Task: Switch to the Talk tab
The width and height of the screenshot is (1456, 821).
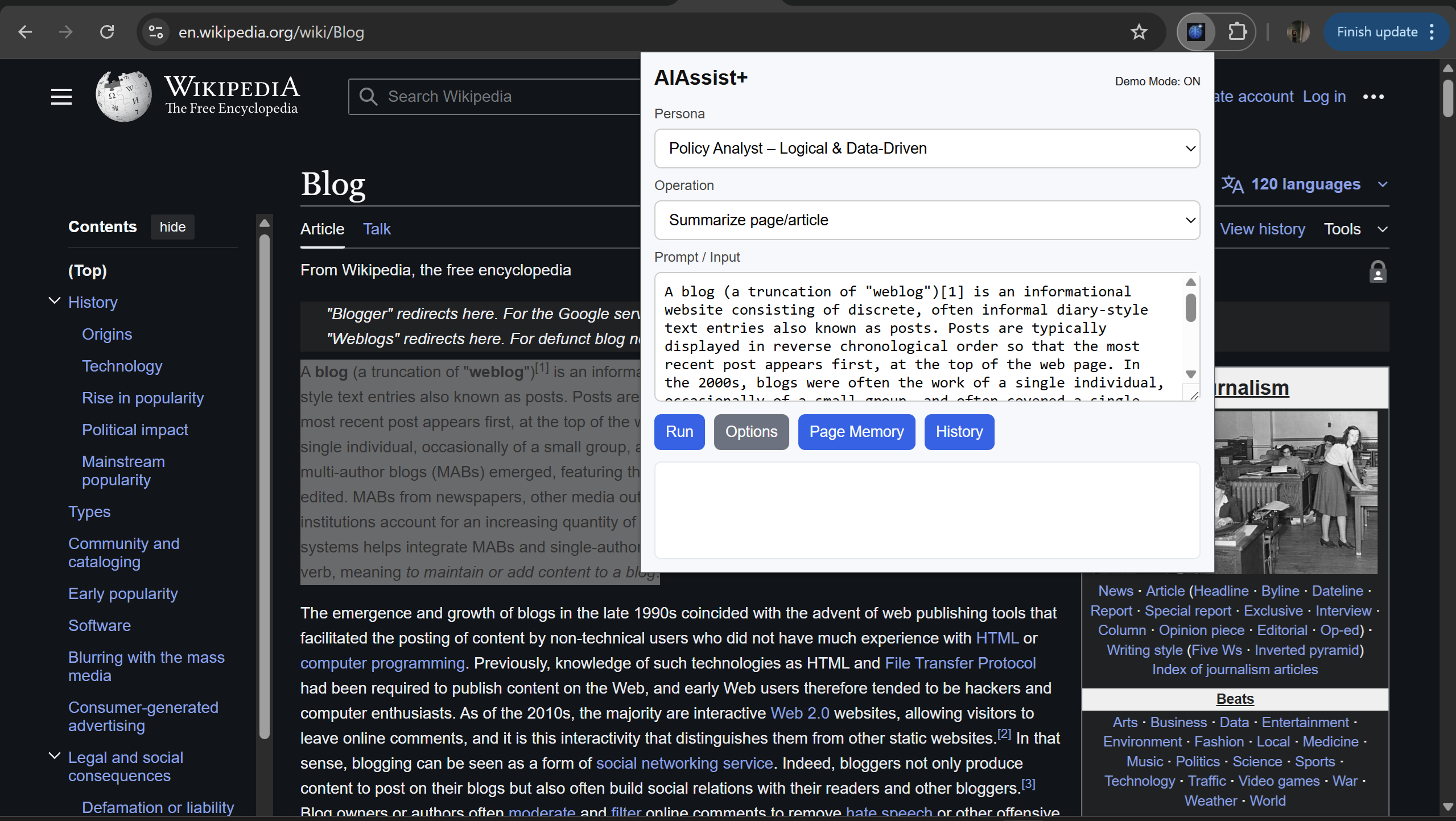Action: tap(377, 229)
